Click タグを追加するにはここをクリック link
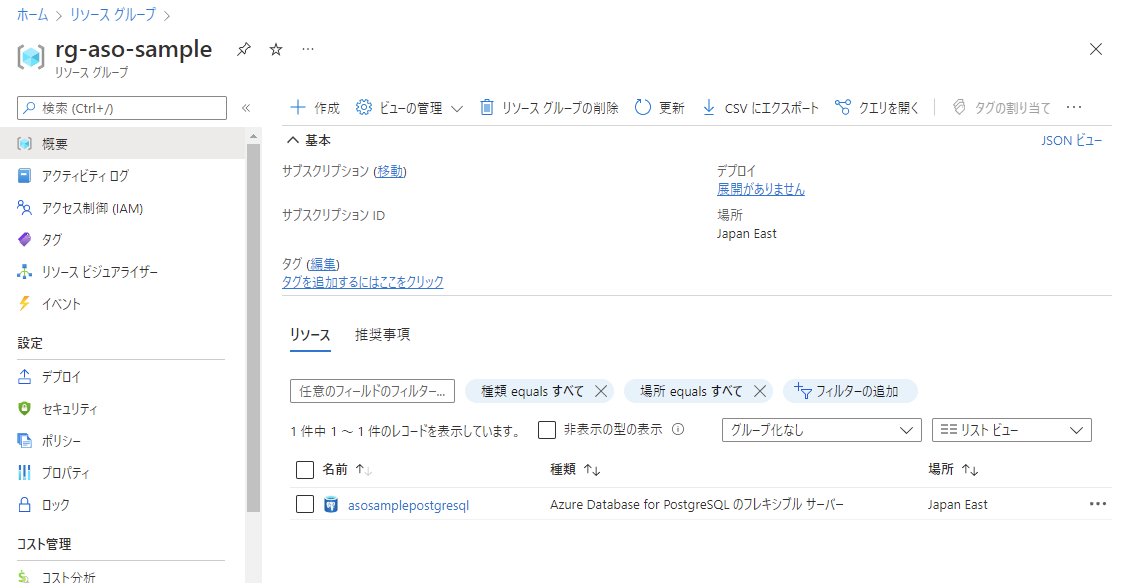This screenshot has height=583, width=1129. 363,282
